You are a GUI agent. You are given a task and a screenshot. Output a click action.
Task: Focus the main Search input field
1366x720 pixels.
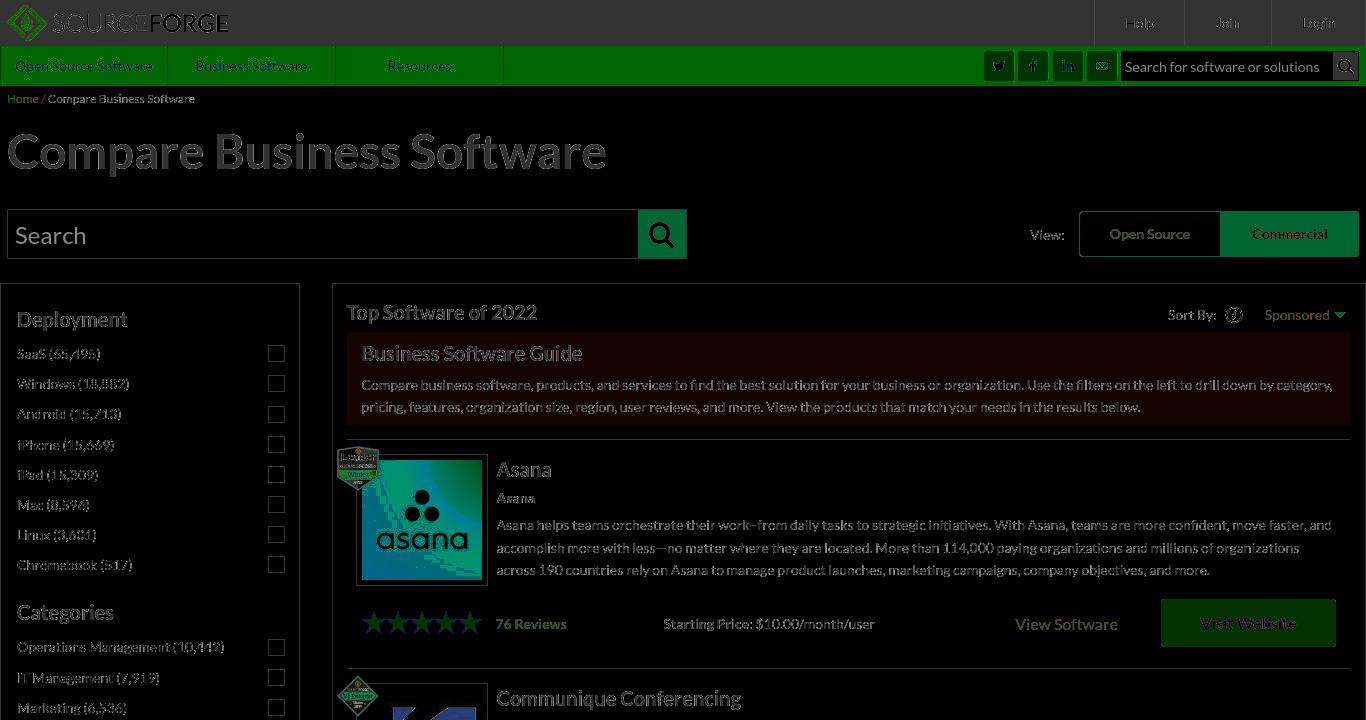[x=323, y=234]
